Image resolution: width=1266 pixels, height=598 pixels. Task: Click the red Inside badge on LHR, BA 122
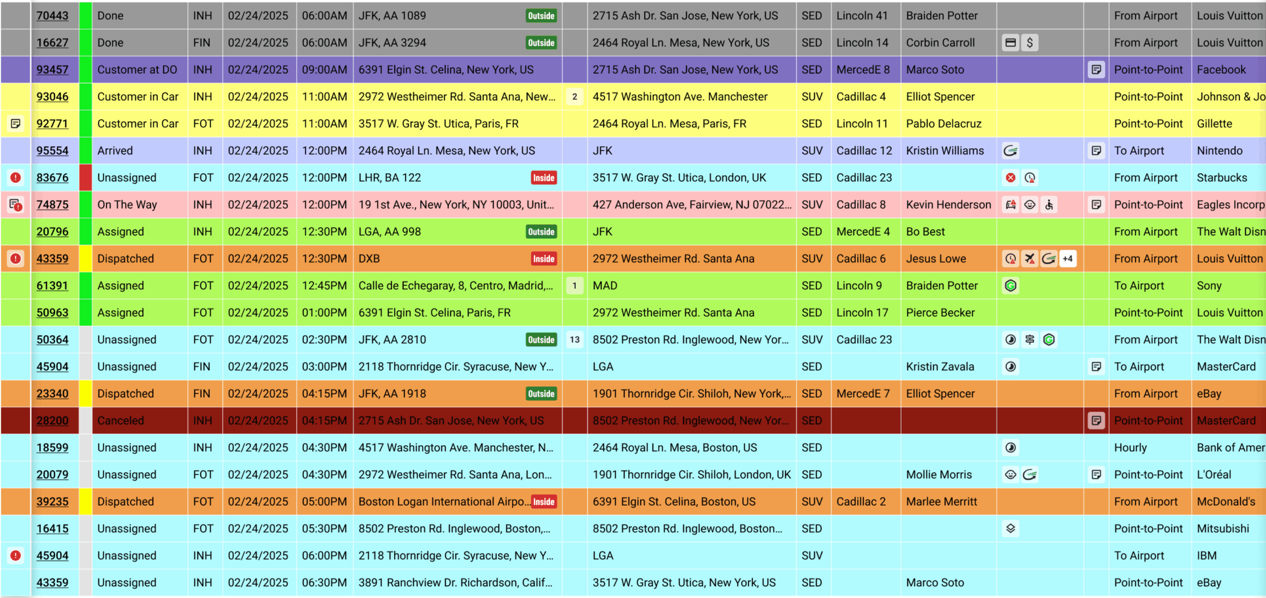(x=543, y=178)
